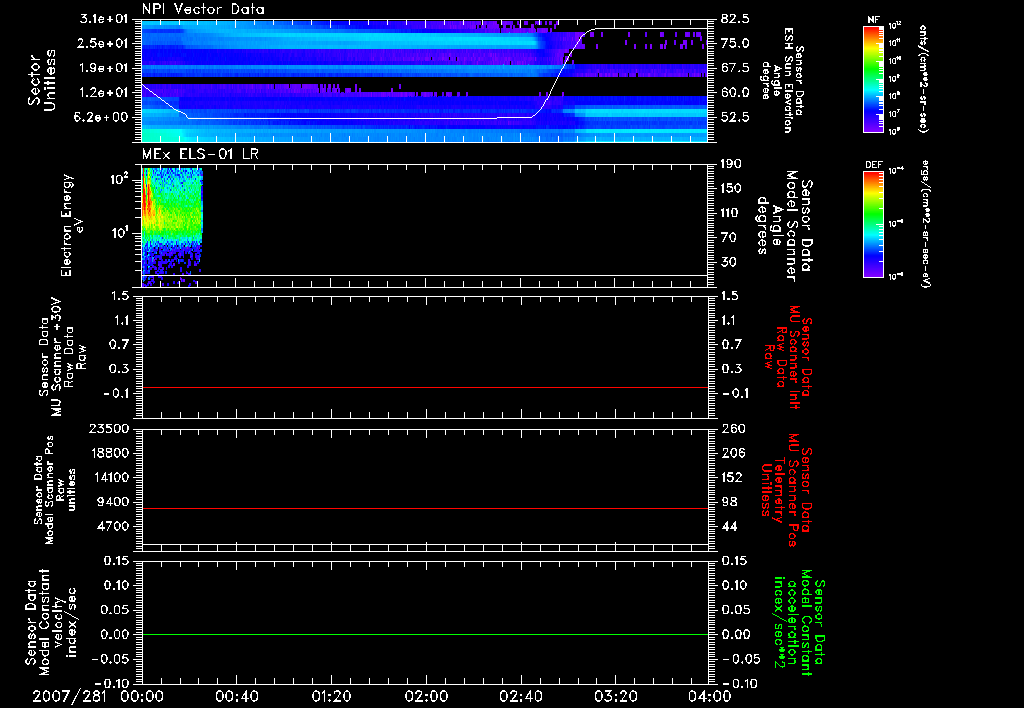Screen dimensions: 1024x708
Task: Click the red line in MU Scanner +30V panel
Action: point(425,387)
